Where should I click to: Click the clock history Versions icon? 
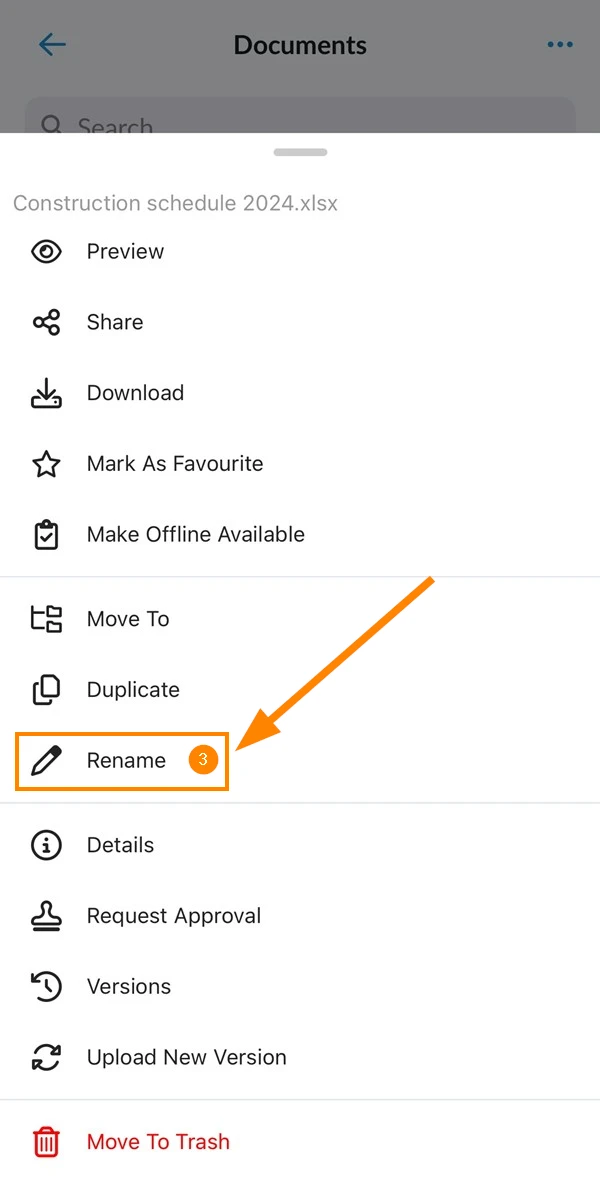click(47, 986)
